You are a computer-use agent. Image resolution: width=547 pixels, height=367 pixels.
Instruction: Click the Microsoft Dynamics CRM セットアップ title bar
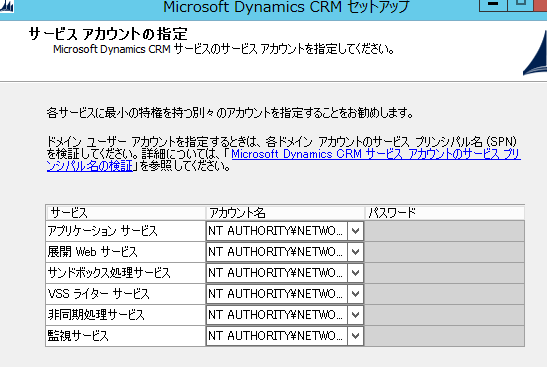286,7
